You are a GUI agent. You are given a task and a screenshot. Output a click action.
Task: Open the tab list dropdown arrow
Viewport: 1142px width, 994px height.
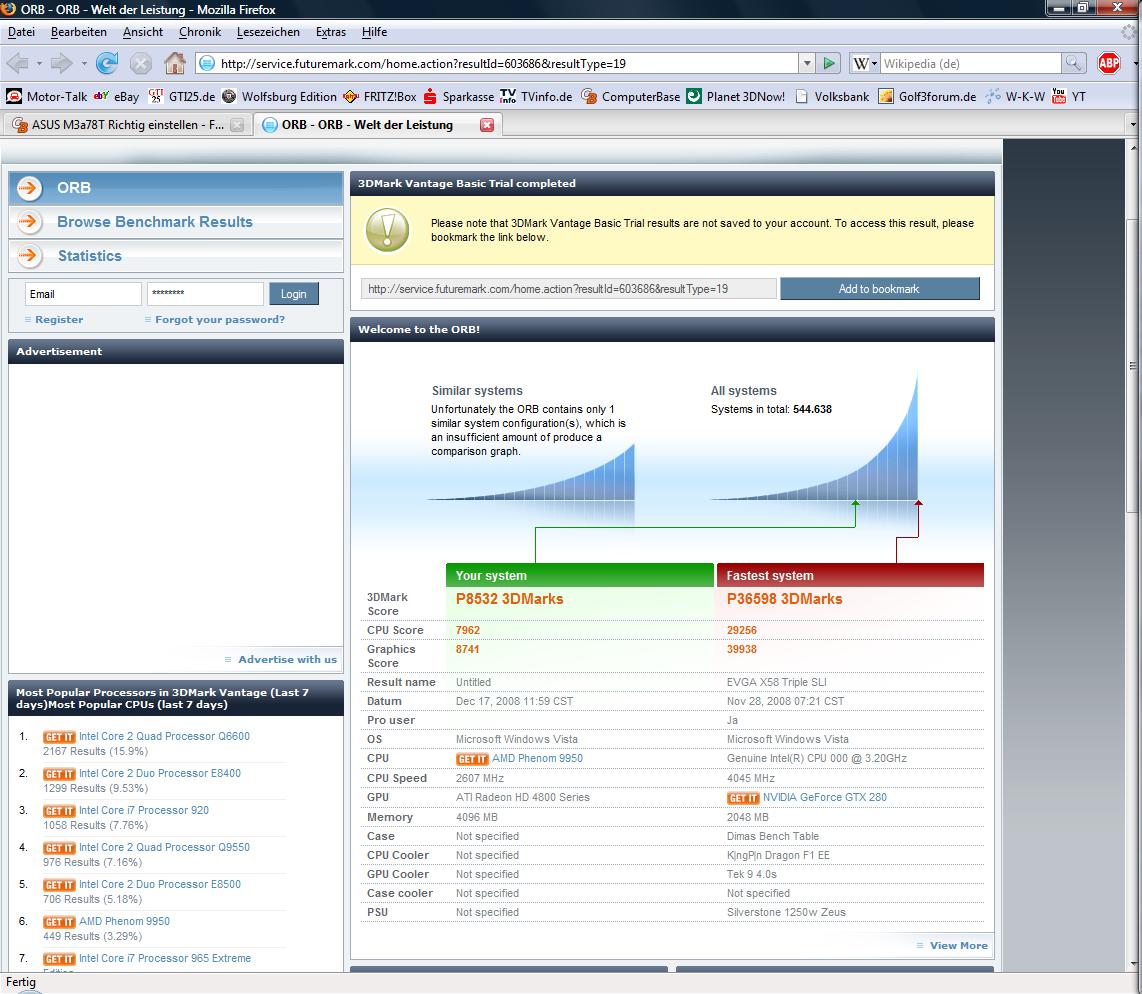(1133, 125)
